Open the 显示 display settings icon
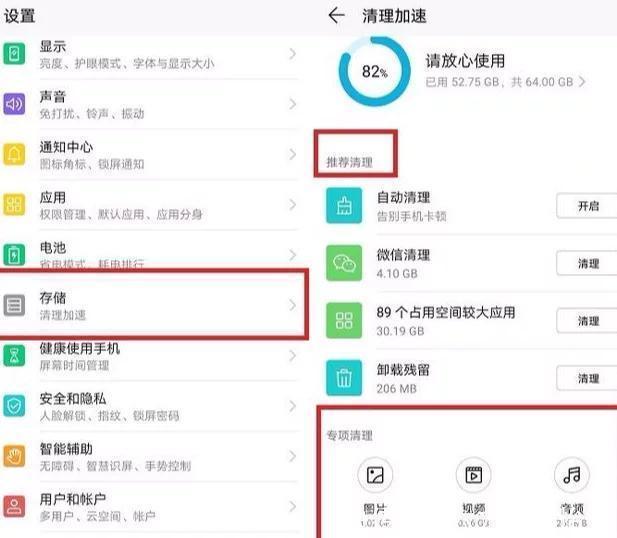This screenshot has width=617, height=538. (14, 54)
